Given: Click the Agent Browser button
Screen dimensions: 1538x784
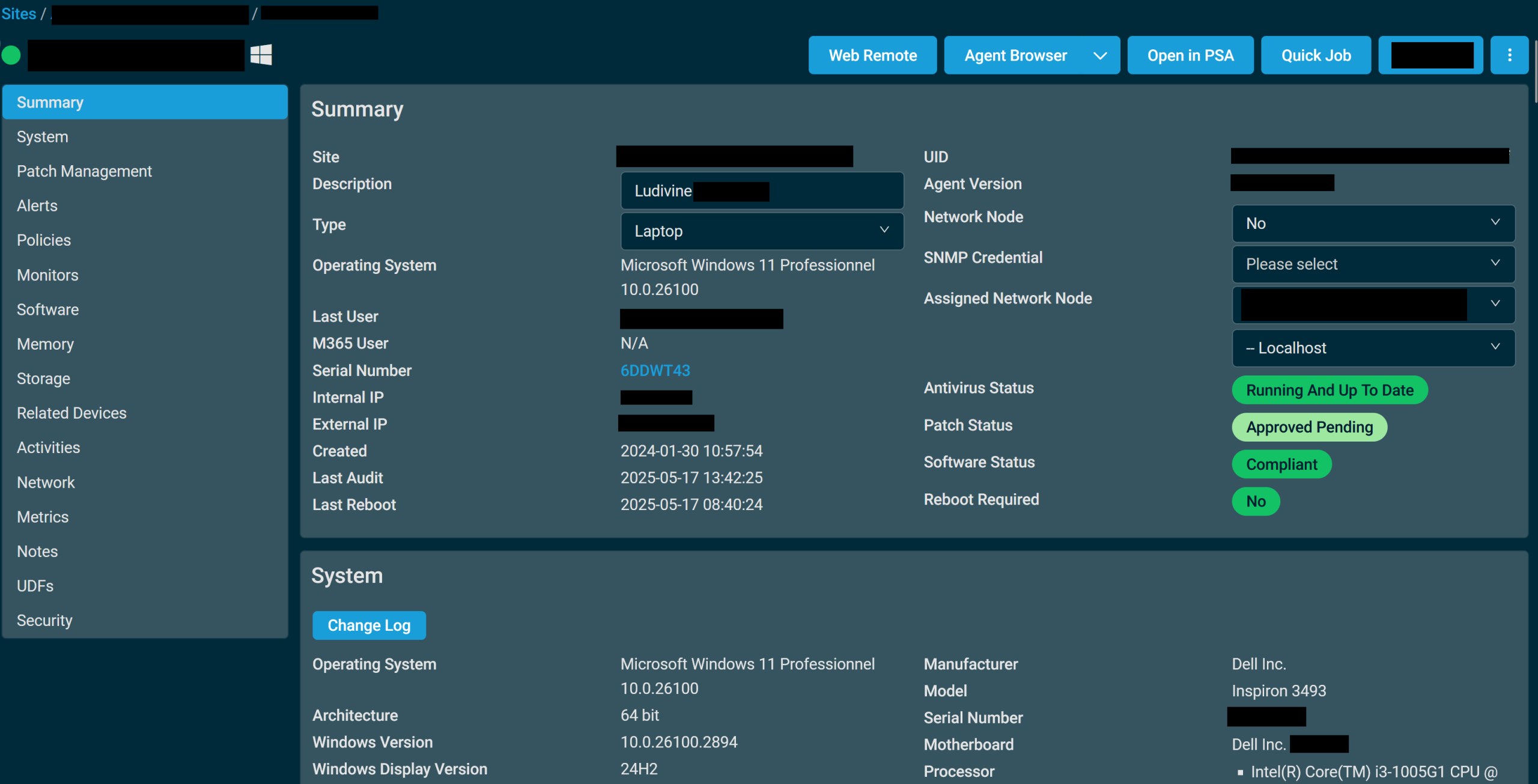Looking at the screenshot, I should [1015, 55].
